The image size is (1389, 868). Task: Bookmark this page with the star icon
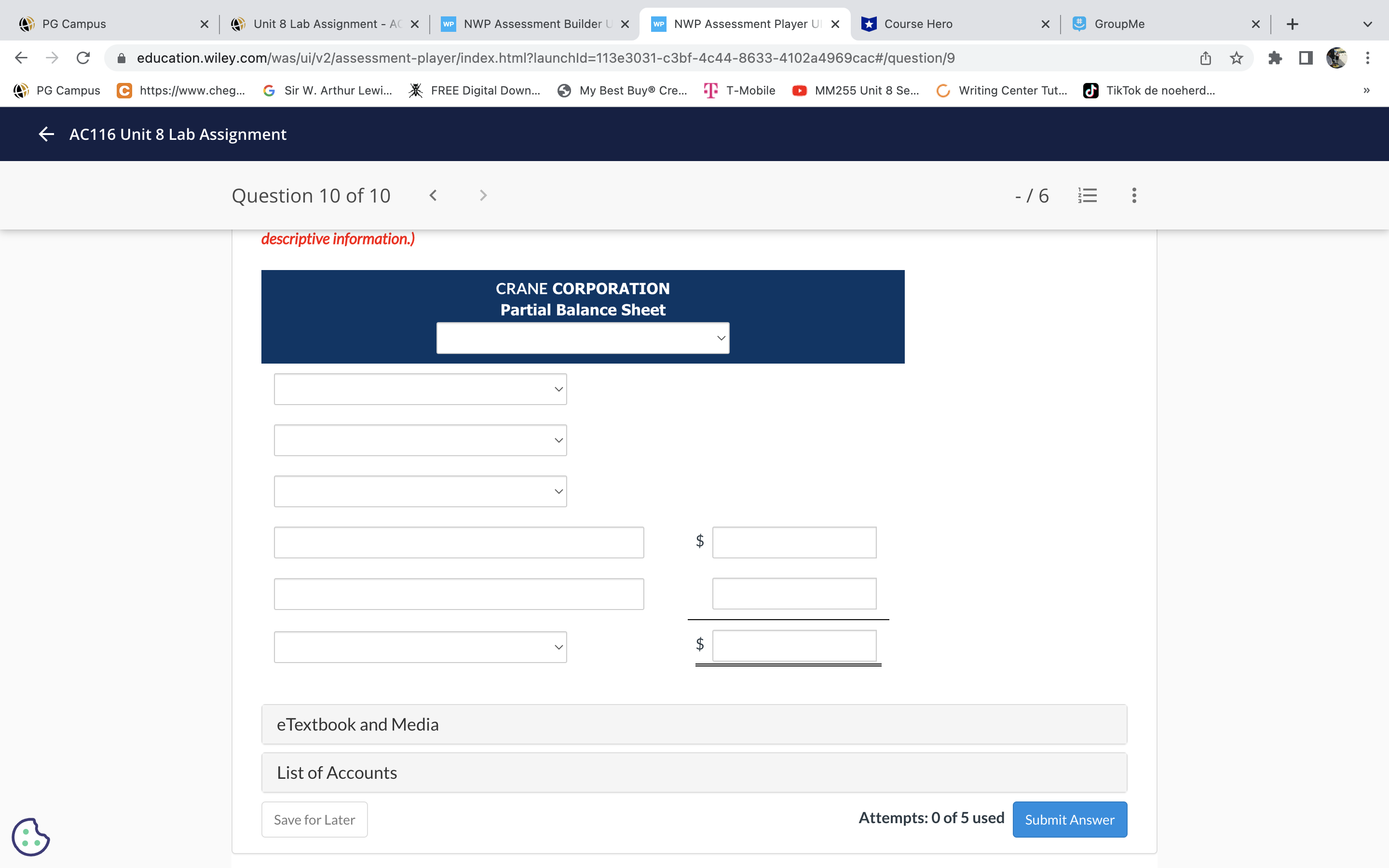[1236, 58]
